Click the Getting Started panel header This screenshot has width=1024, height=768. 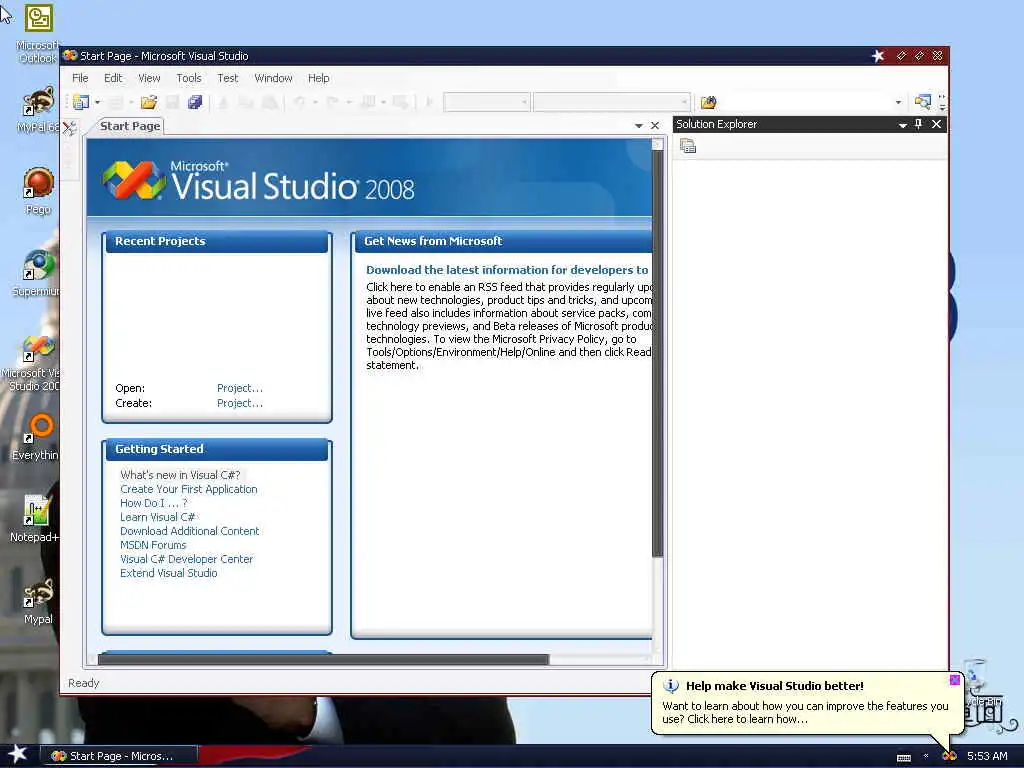(216, 449)
